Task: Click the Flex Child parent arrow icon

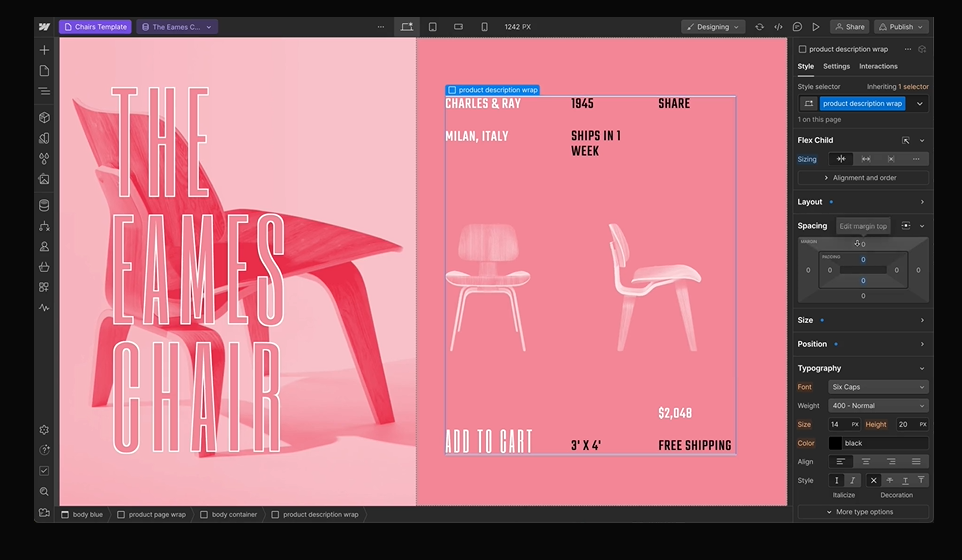Action: point(906,140)
